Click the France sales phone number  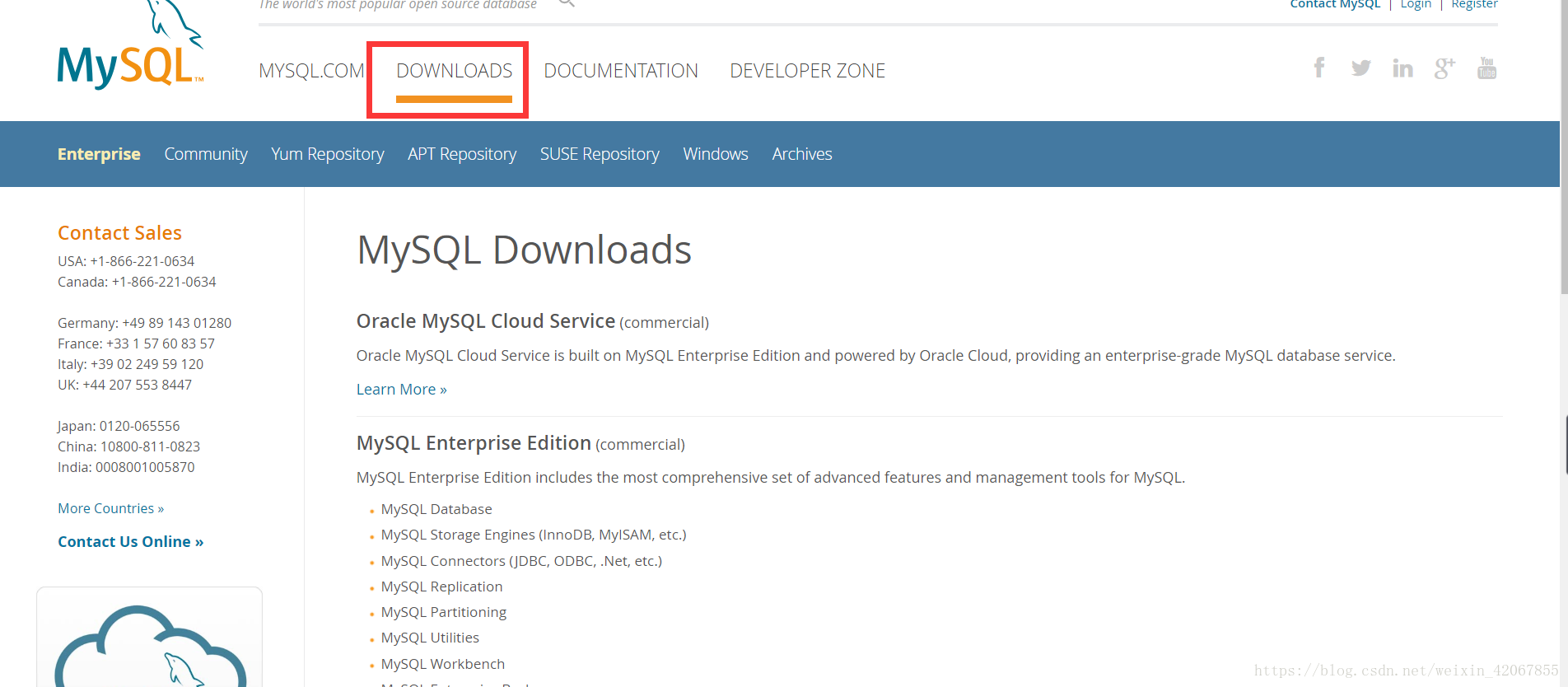[x=161, y=343]
